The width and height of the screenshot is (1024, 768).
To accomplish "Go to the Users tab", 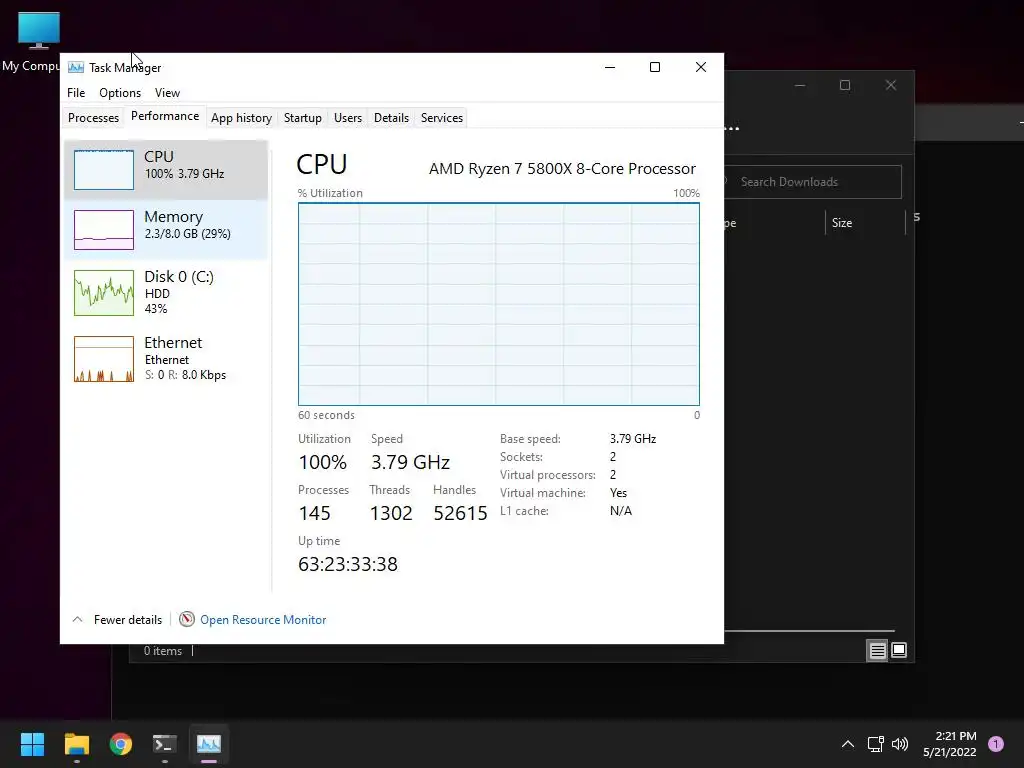I will (347, 118).
